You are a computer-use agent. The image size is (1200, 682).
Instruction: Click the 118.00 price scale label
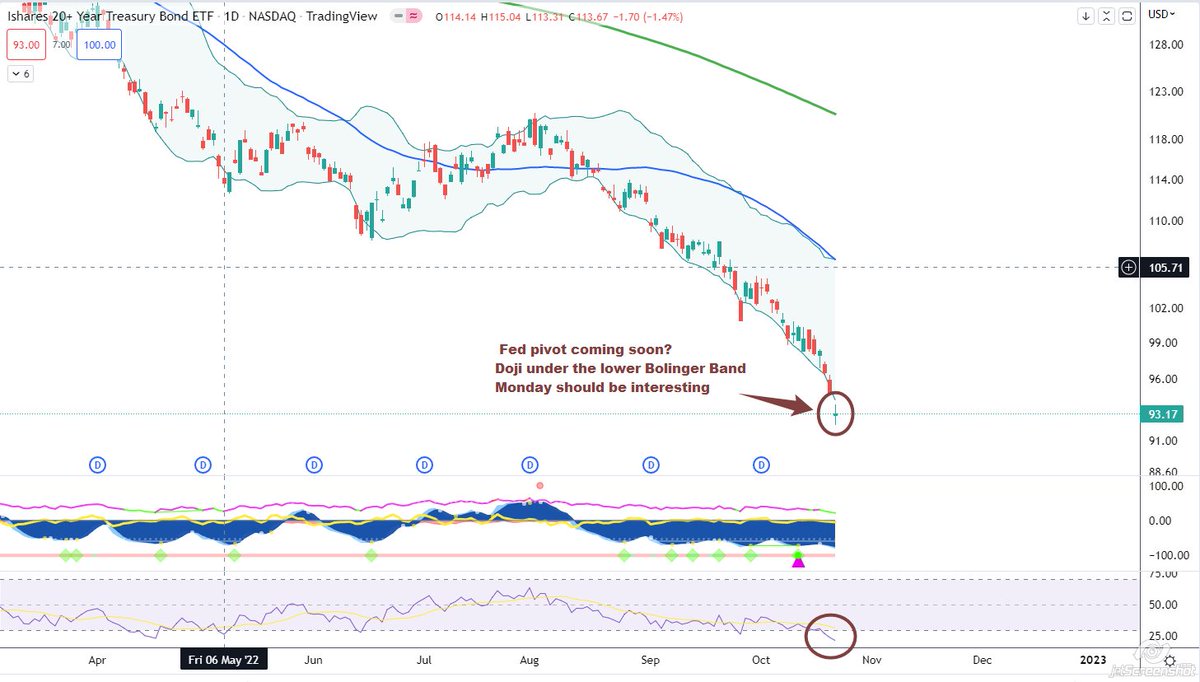[1165, 139]
